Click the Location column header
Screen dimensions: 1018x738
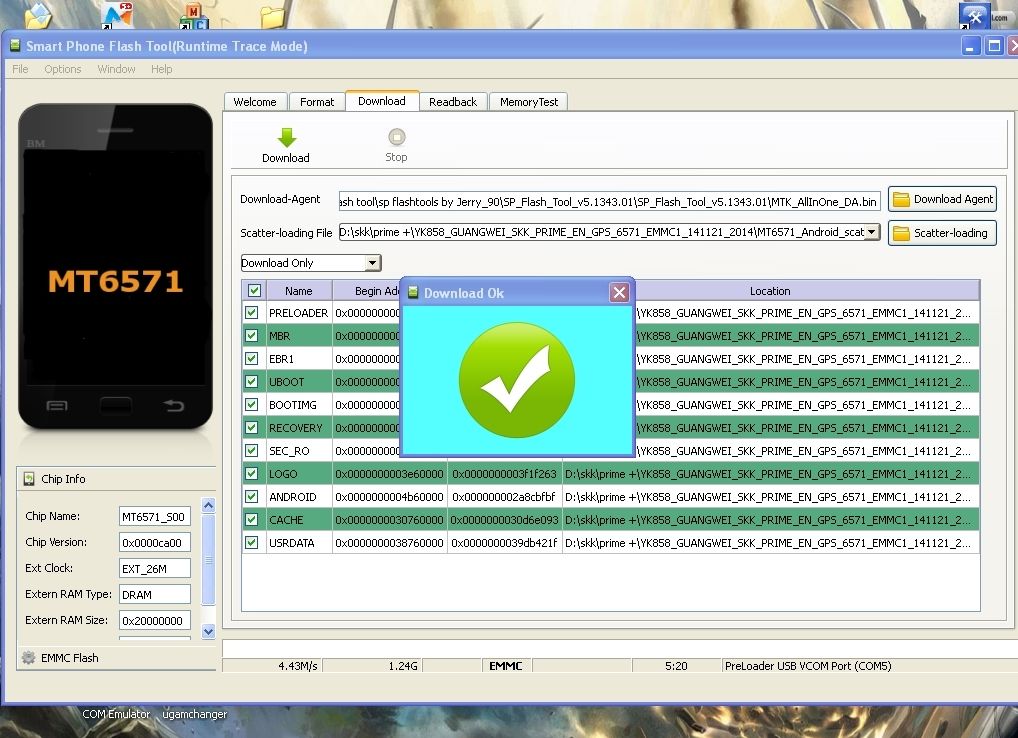(770, 291)
